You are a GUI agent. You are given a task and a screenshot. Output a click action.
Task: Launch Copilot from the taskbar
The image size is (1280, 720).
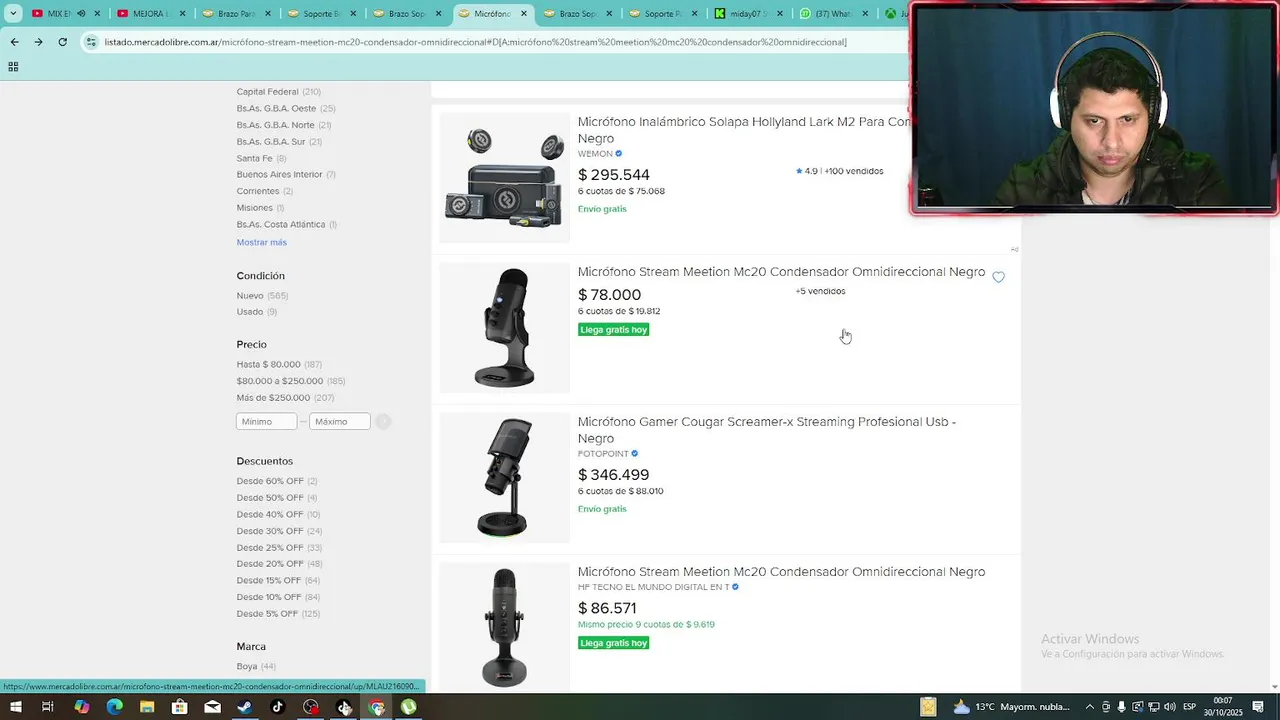pos(81,707)
